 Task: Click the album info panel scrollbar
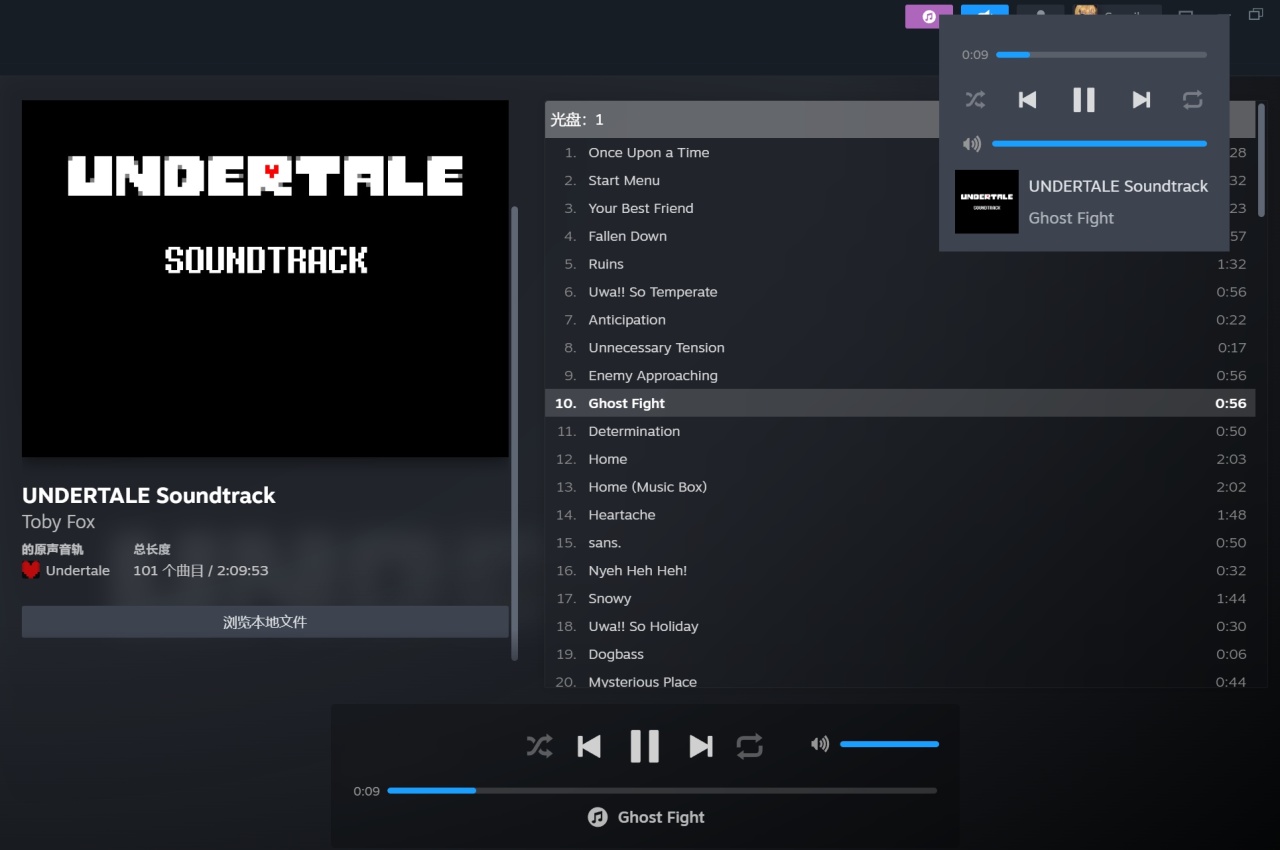(x=515, y=432)
